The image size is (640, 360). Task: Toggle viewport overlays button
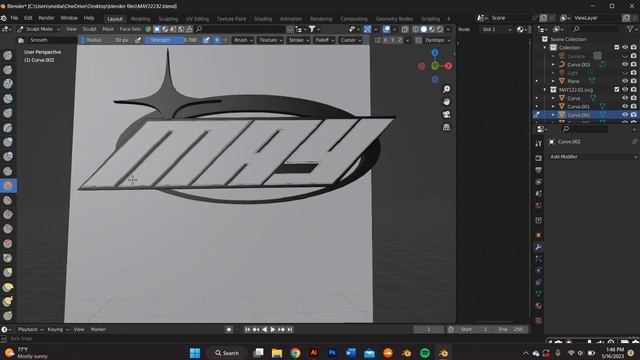coord(387,29)
